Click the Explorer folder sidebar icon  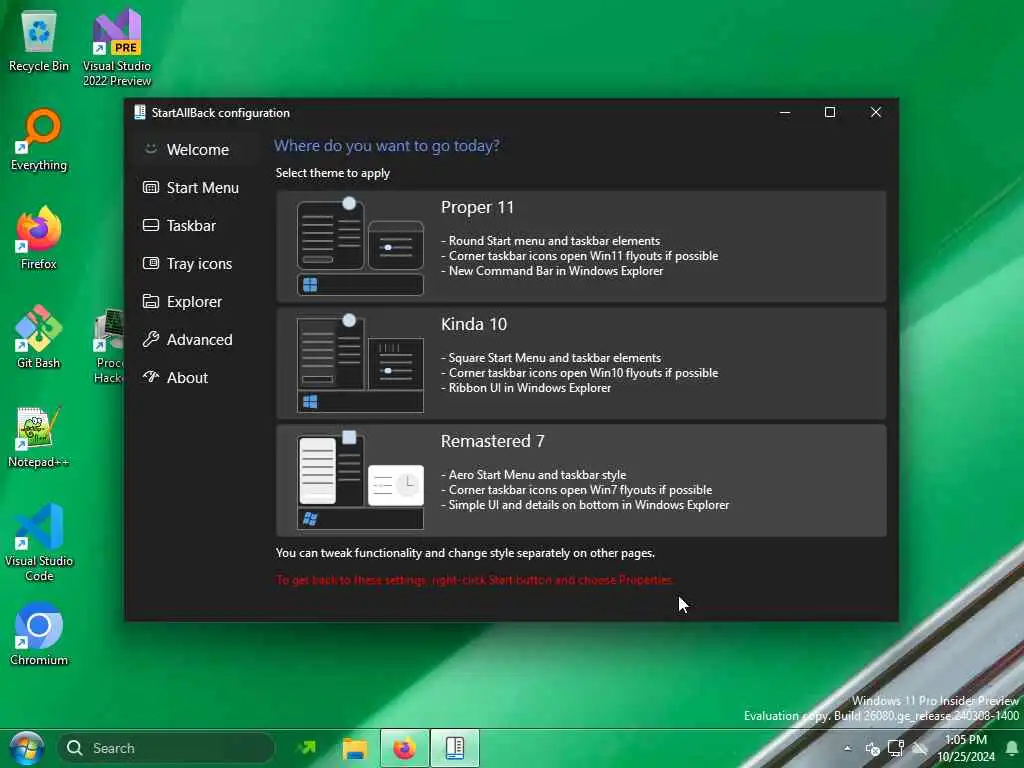coord(151,301)
